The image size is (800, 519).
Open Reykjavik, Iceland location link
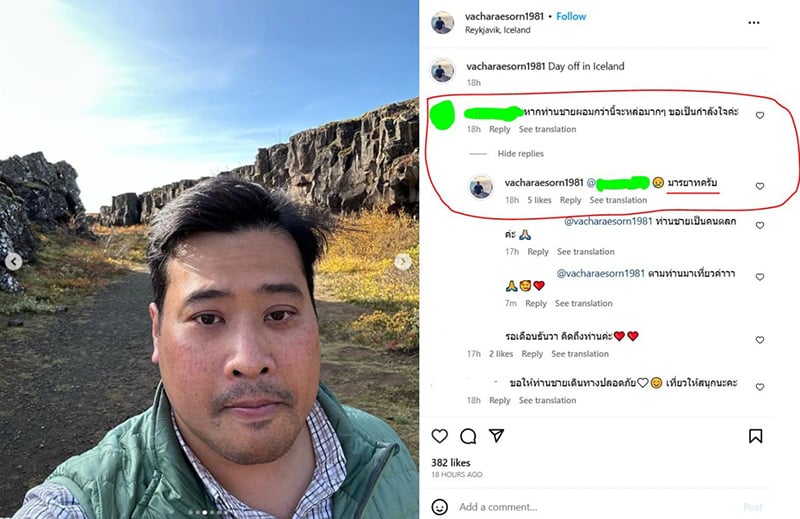tap(497, 30)
